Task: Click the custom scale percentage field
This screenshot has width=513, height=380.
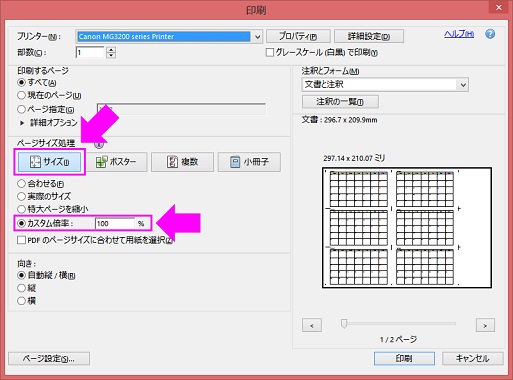Action: click(x=115, y=223)
